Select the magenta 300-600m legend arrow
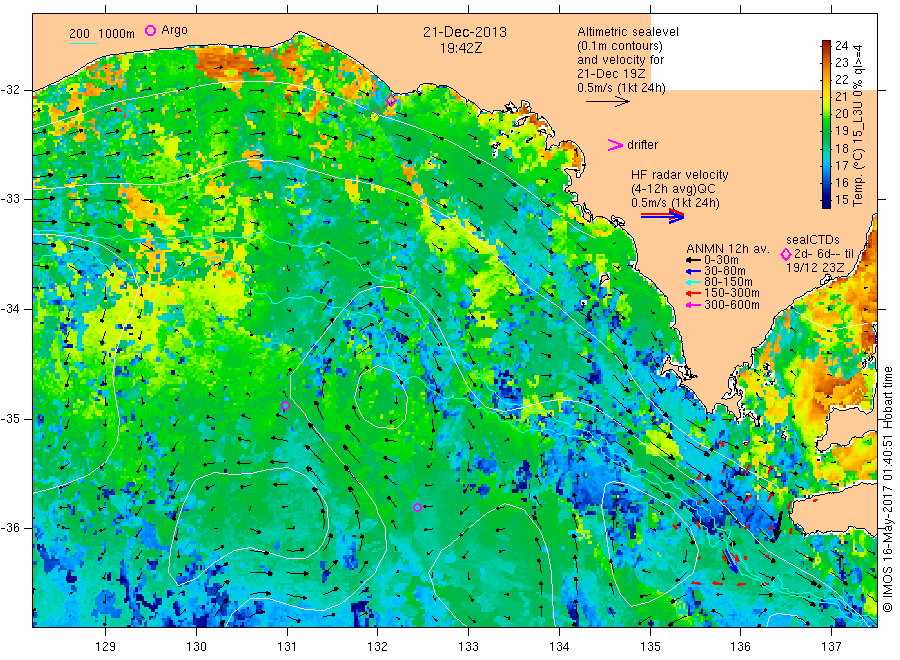This screenshot has height=660, width=900. point(694,305)
